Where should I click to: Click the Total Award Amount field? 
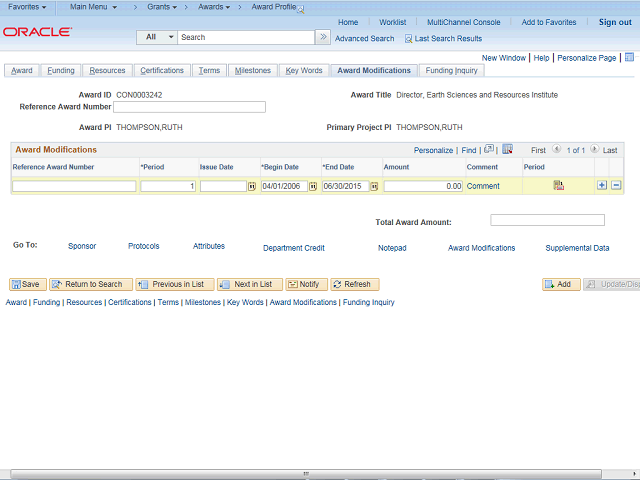click(547, 220)
